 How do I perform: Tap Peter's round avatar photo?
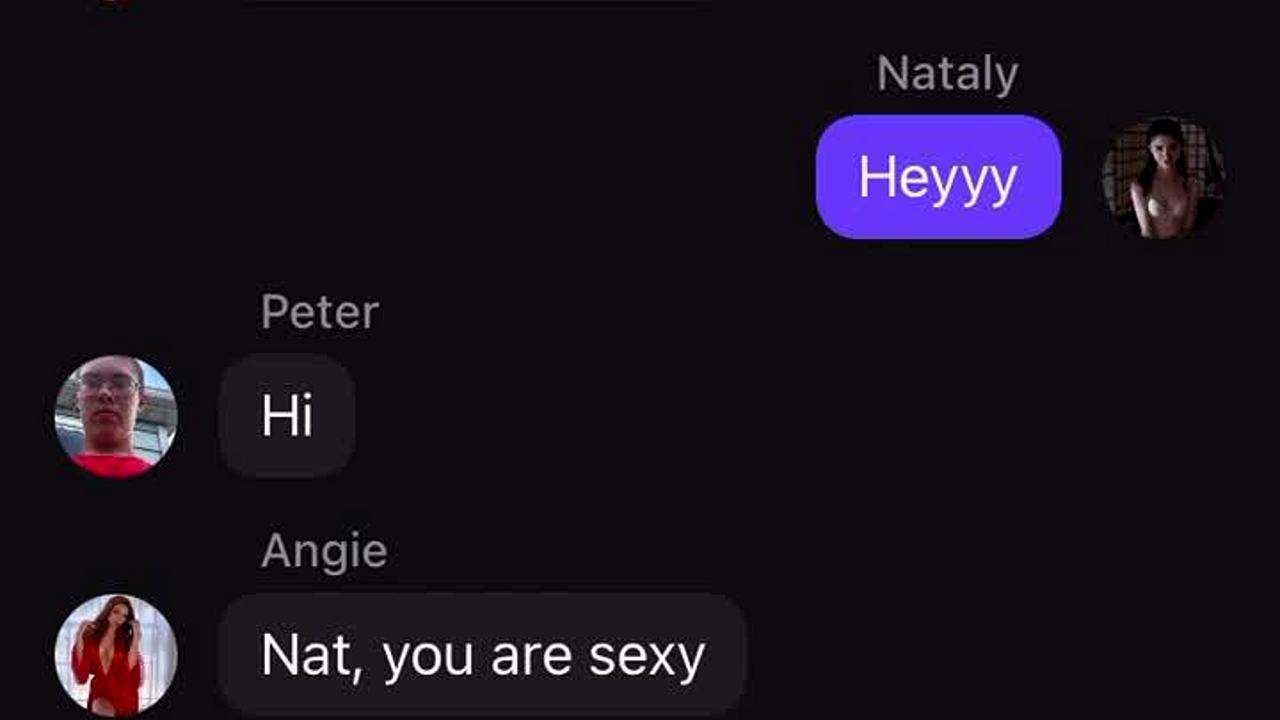[116, 416]
